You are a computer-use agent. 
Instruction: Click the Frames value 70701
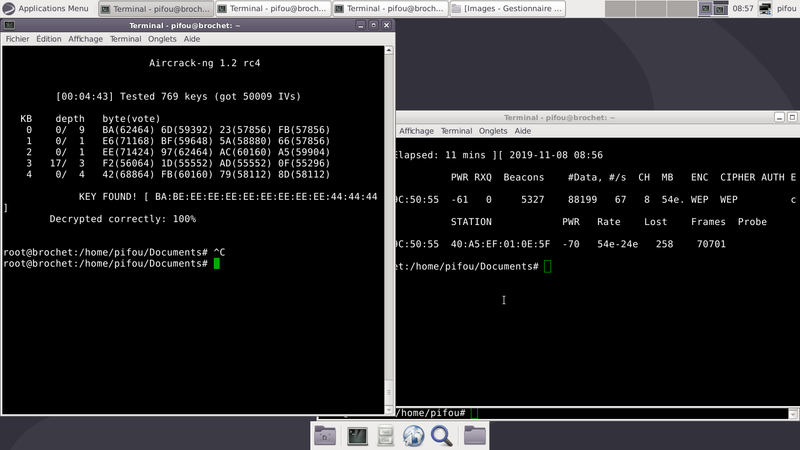711,244
